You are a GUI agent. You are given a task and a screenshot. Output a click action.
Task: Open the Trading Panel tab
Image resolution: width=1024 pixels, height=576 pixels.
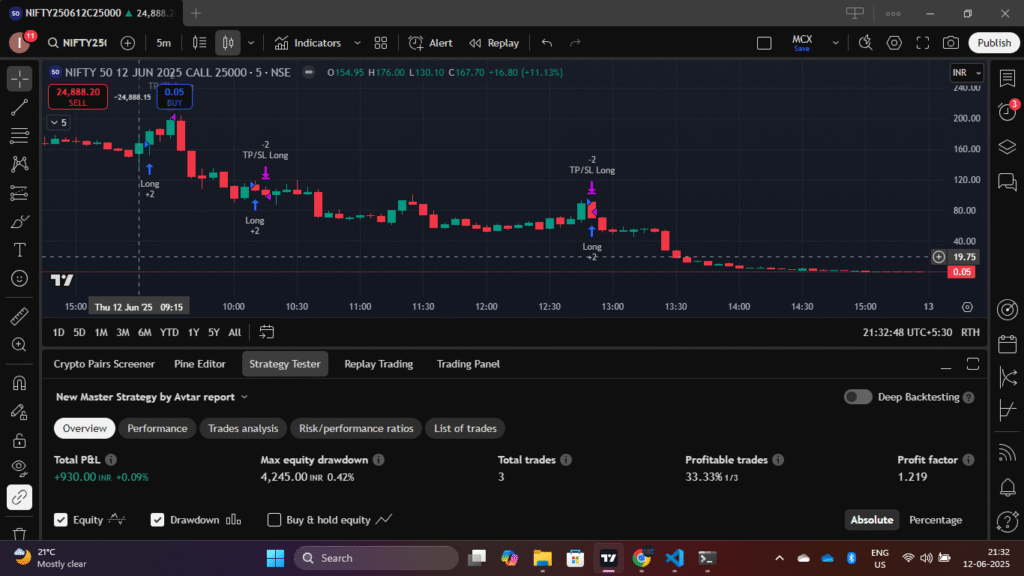pyautogui.click(x=468, y=364)
